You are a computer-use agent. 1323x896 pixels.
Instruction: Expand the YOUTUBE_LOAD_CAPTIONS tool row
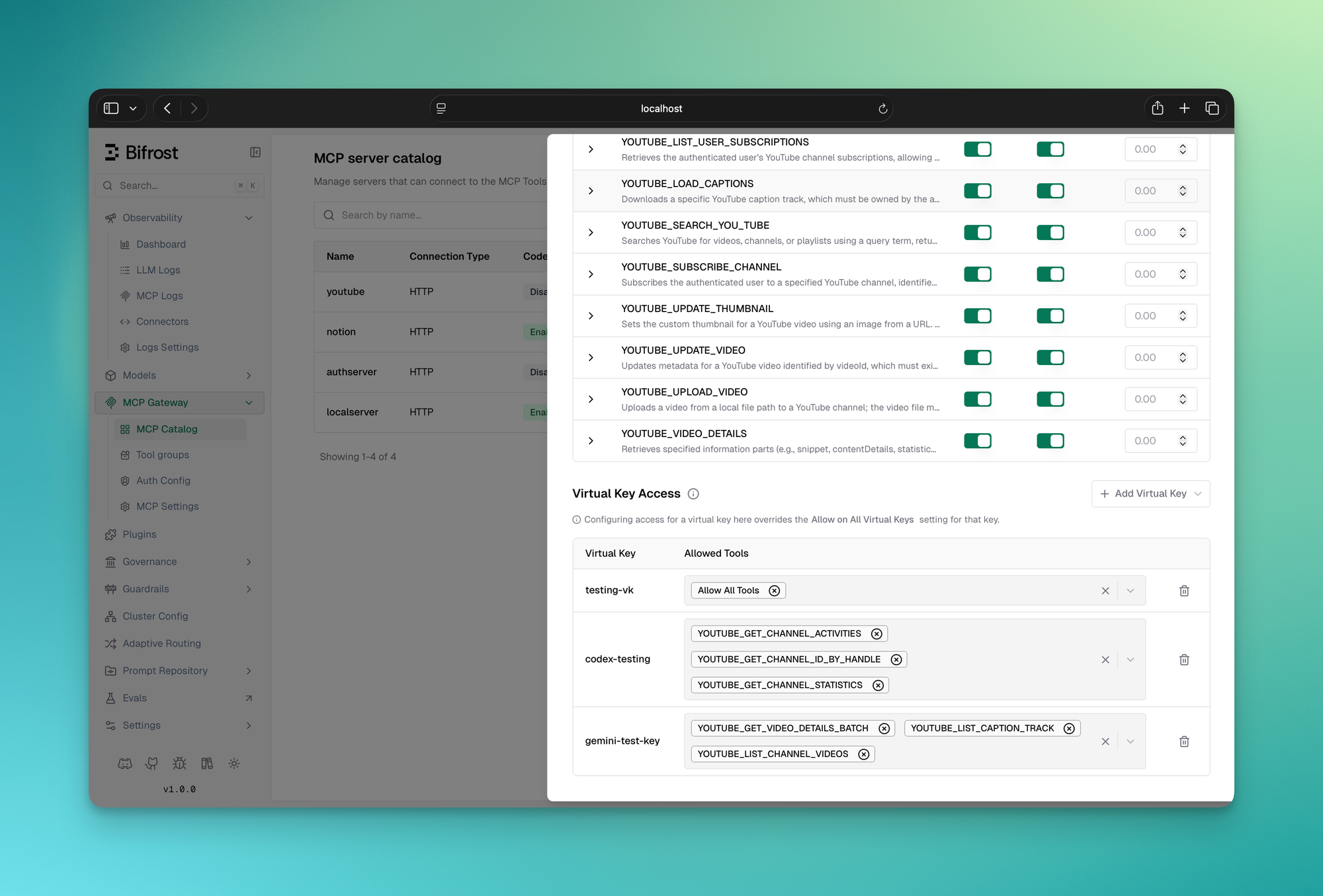click(591, 191)
